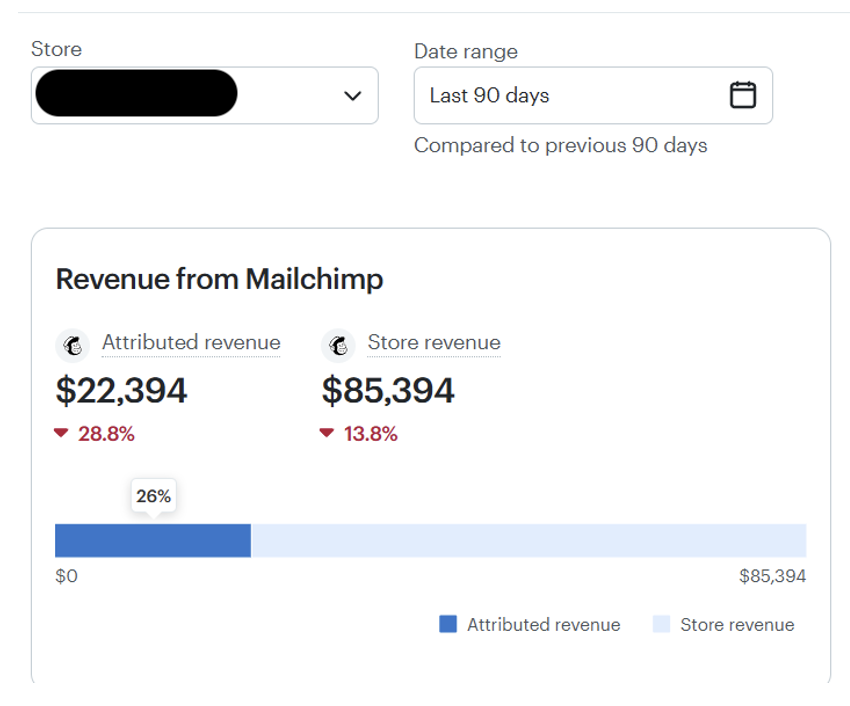Open the Store selection combo box
The height and width of the screenshot is (706, 850).
(204, 96)
